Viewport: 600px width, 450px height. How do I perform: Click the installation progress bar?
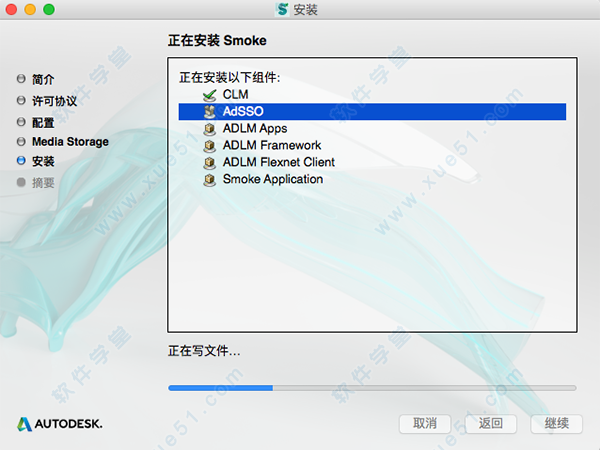pos(372,388)
